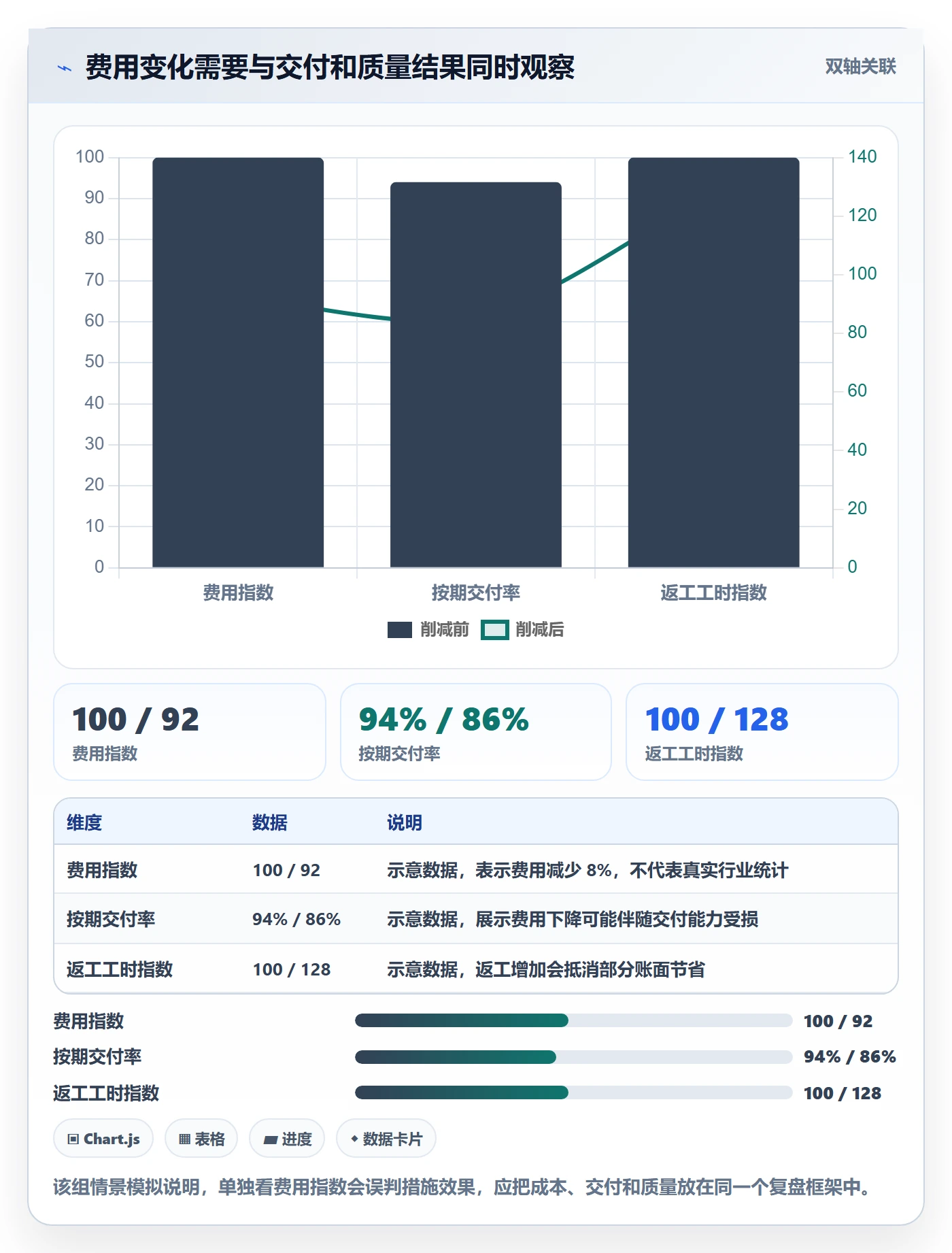
Task: Click the note 展示费用下降可能伴随交付能力受损
Action: click(573, 919)
